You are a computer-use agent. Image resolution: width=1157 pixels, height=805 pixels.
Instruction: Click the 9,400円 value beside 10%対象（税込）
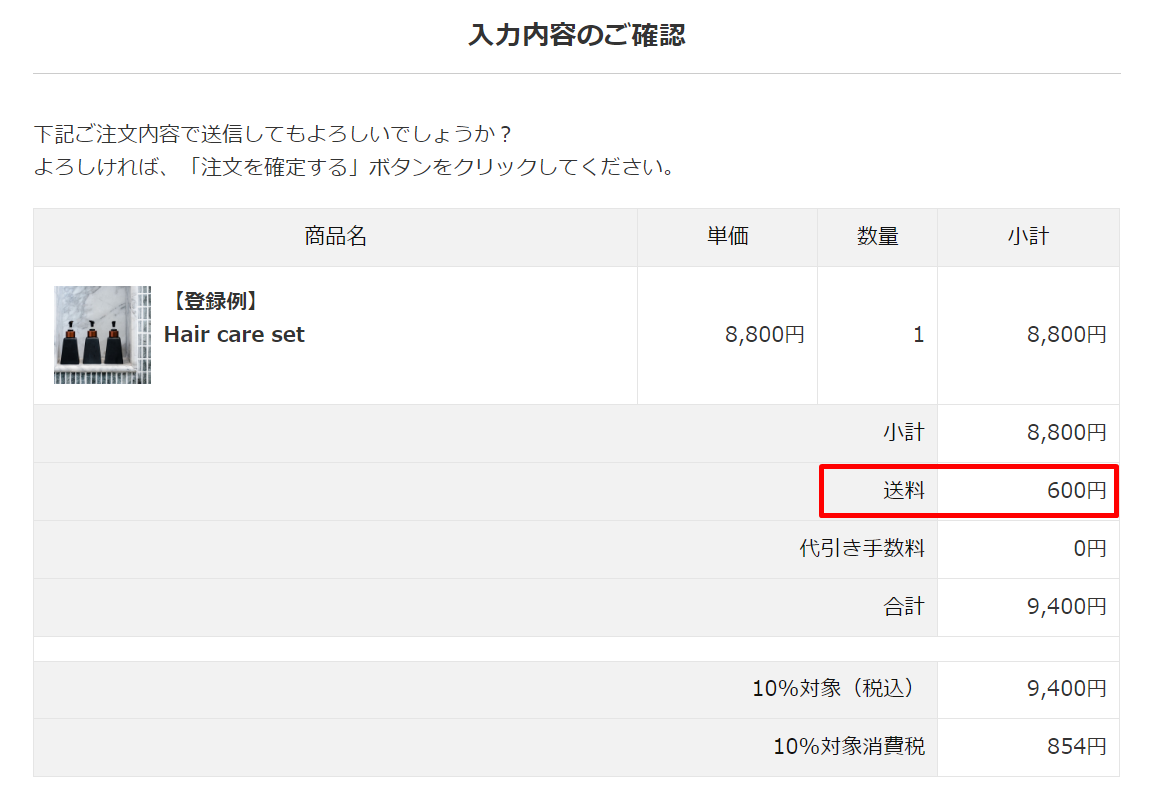pyautogui.click(x=1067, y=689)
